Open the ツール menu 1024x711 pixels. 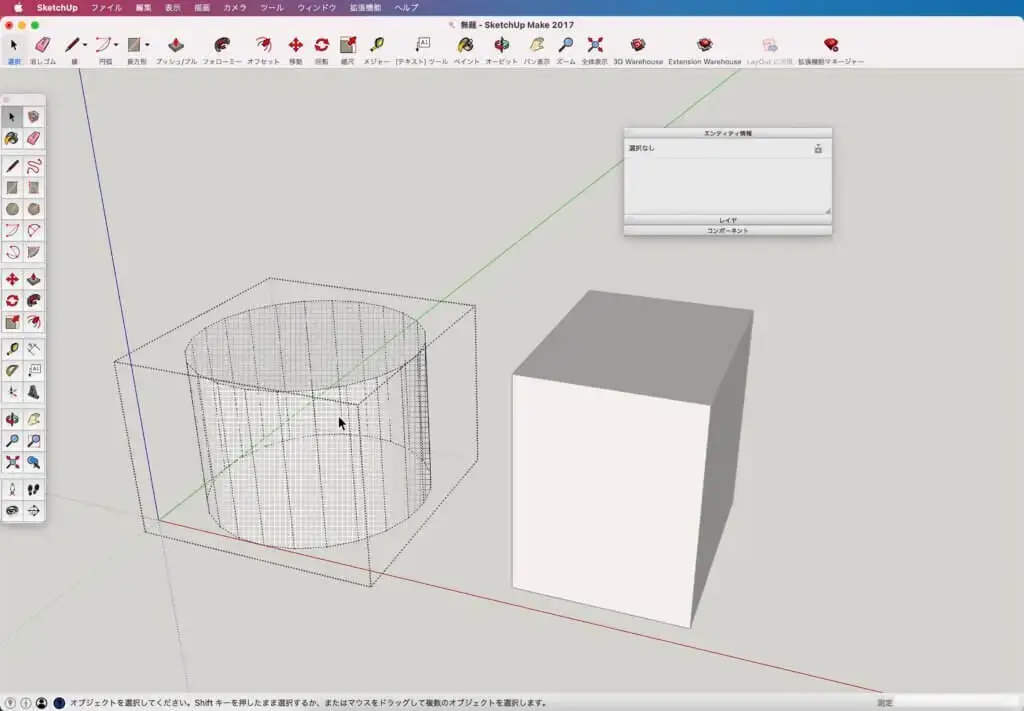[272, 8]
